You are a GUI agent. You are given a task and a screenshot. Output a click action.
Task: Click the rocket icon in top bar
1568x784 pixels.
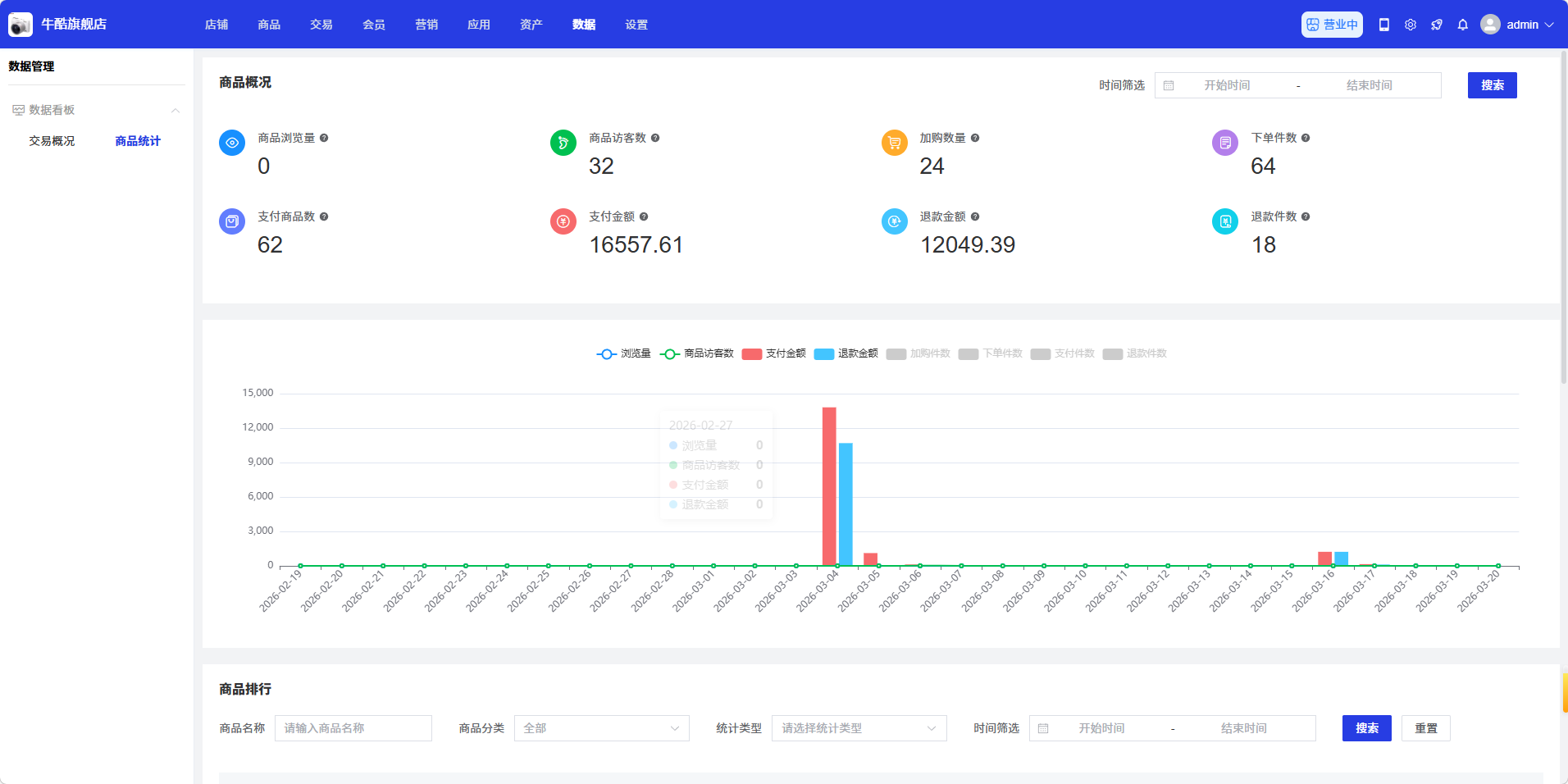pos(1437,25)
